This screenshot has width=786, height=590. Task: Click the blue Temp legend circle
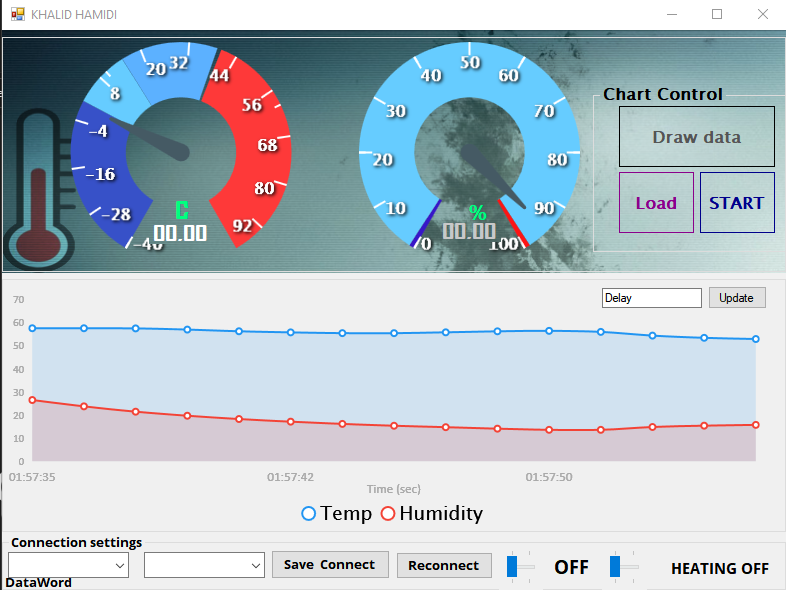tap(309, 514)
